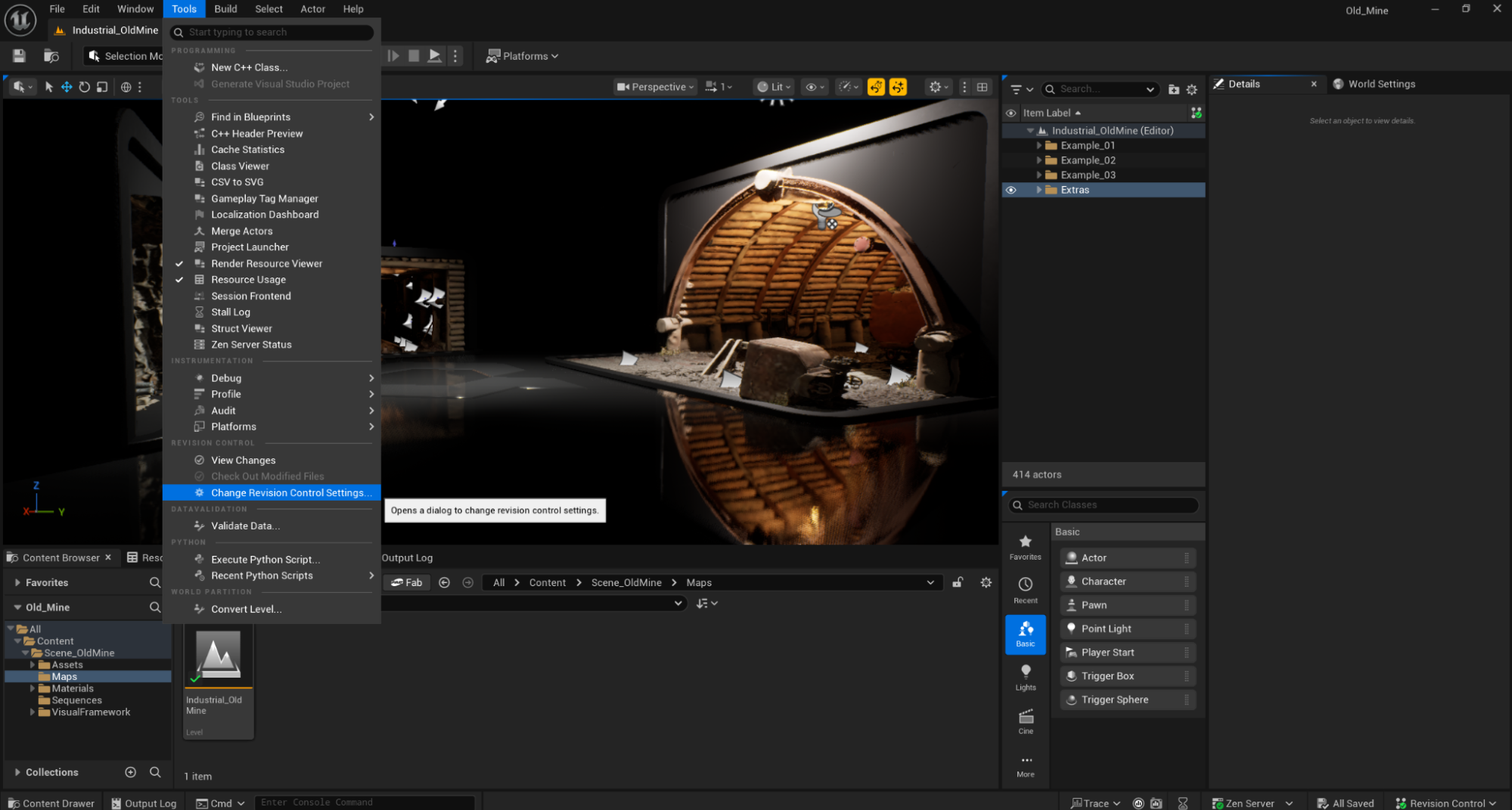The height and width of the screenshot is (810, 1512).
Task: Click the Fab button in Content Browser
Action: [x=407, y=582]
